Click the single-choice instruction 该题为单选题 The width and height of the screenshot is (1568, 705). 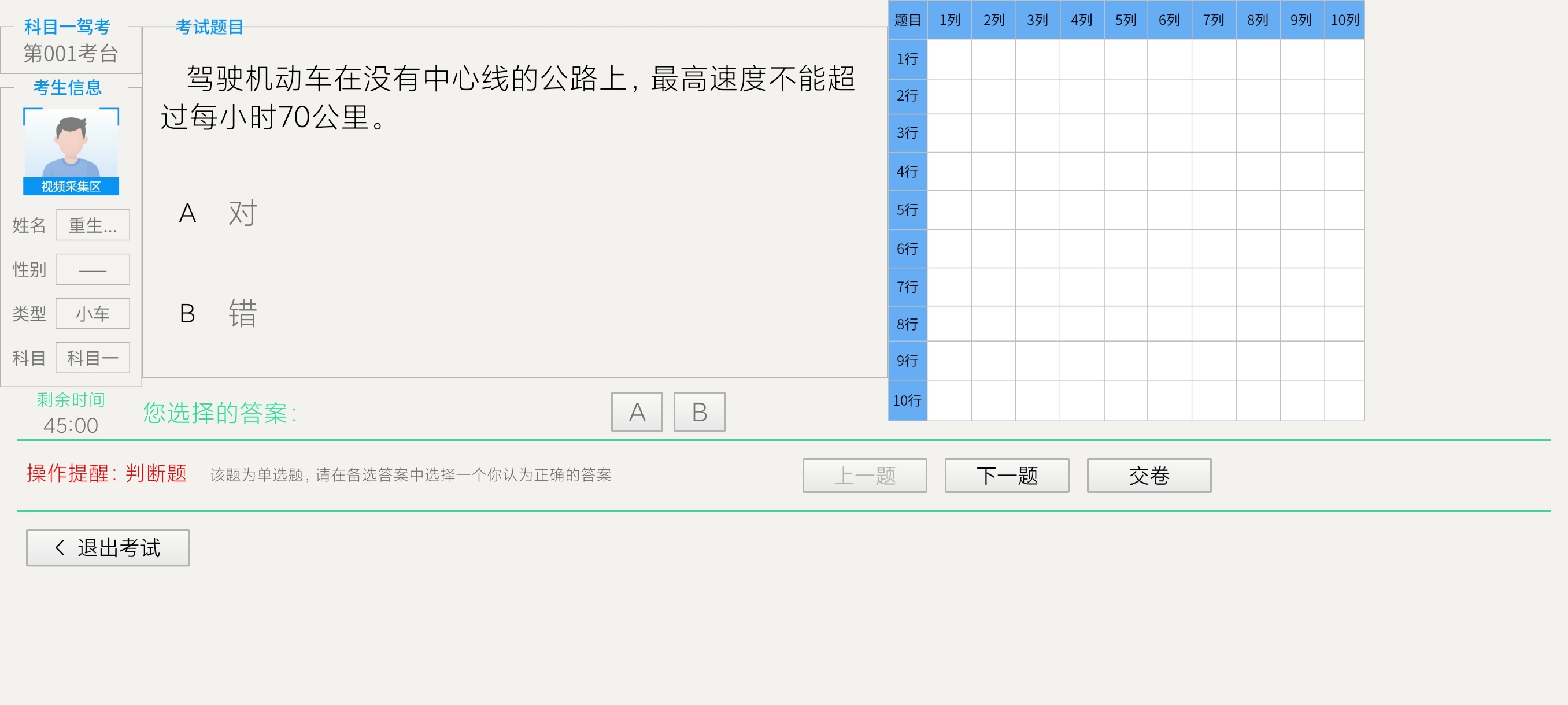tap(411, 475)
